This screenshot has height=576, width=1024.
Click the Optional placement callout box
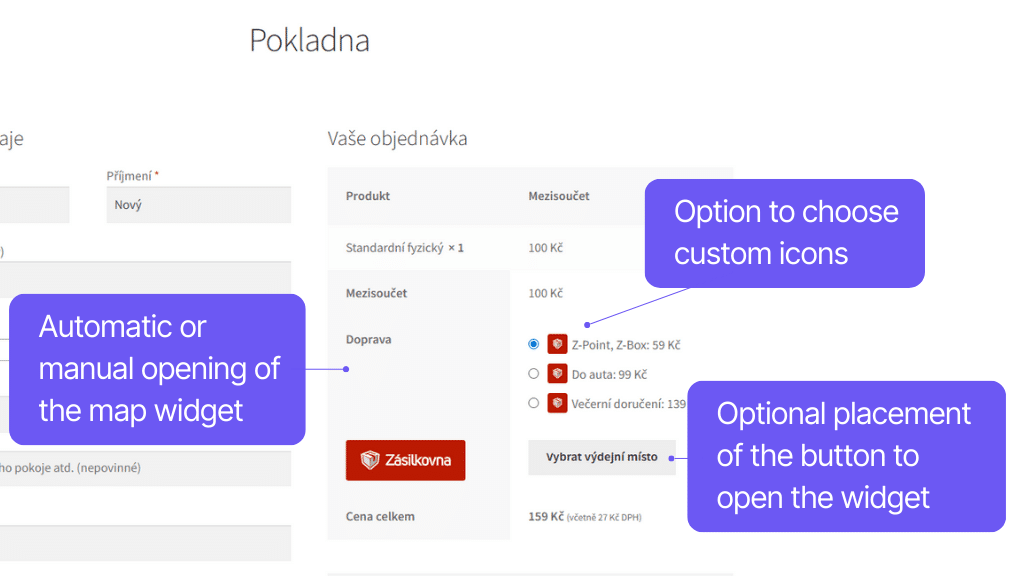tap(846, 456)
